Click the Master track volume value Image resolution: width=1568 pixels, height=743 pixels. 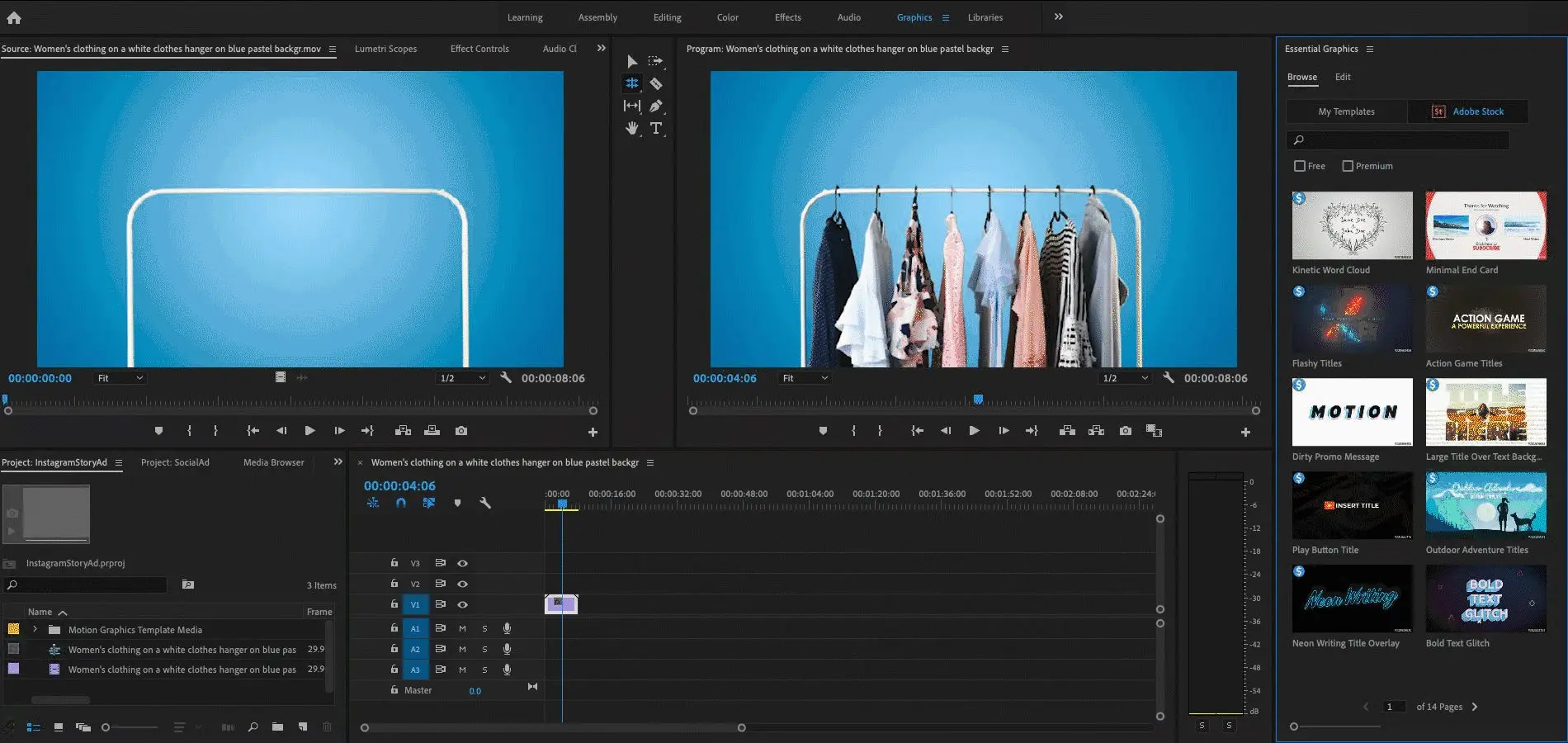point(475,690)
